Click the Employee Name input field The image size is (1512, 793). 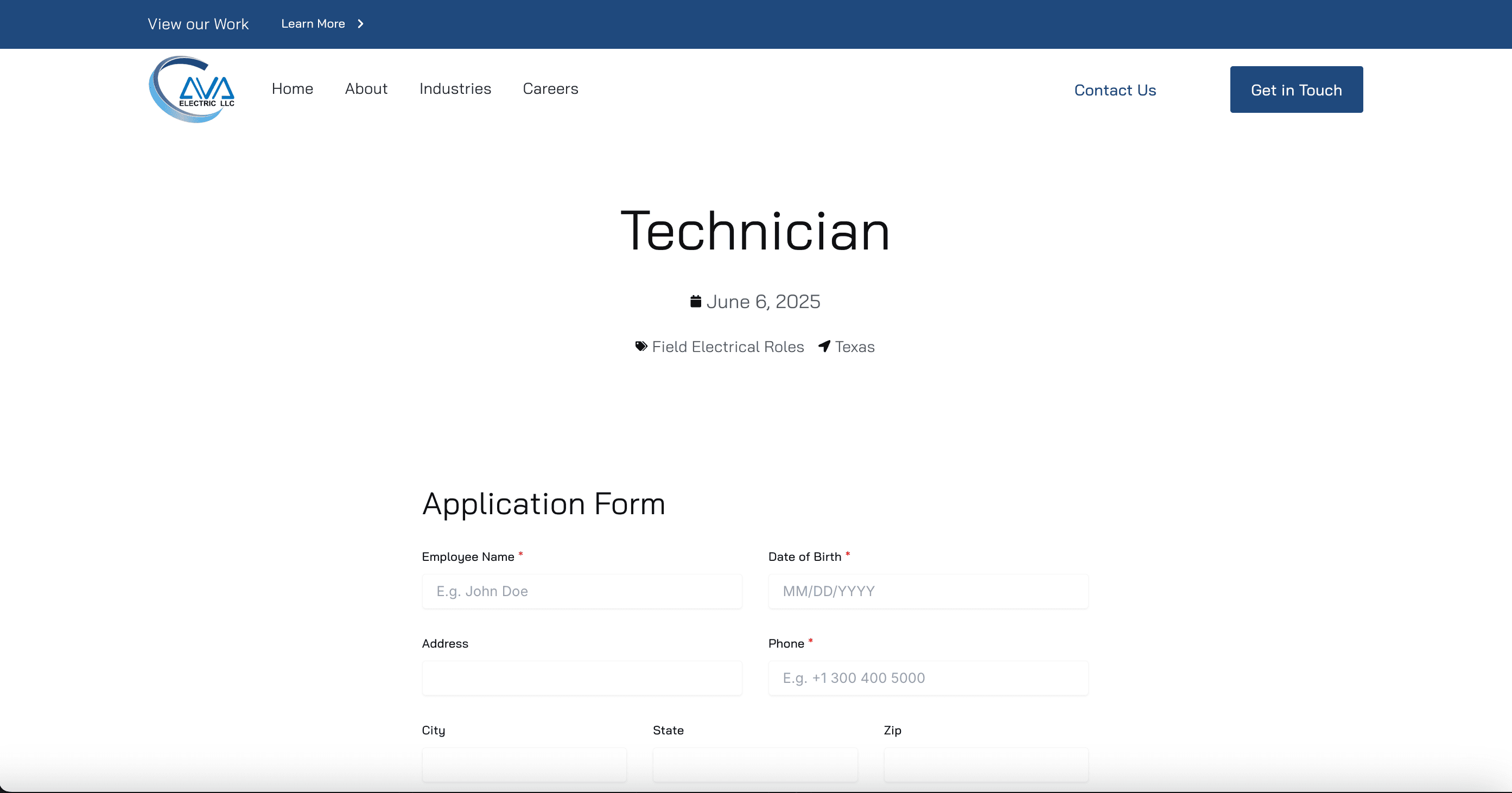(x=582, y=591)
